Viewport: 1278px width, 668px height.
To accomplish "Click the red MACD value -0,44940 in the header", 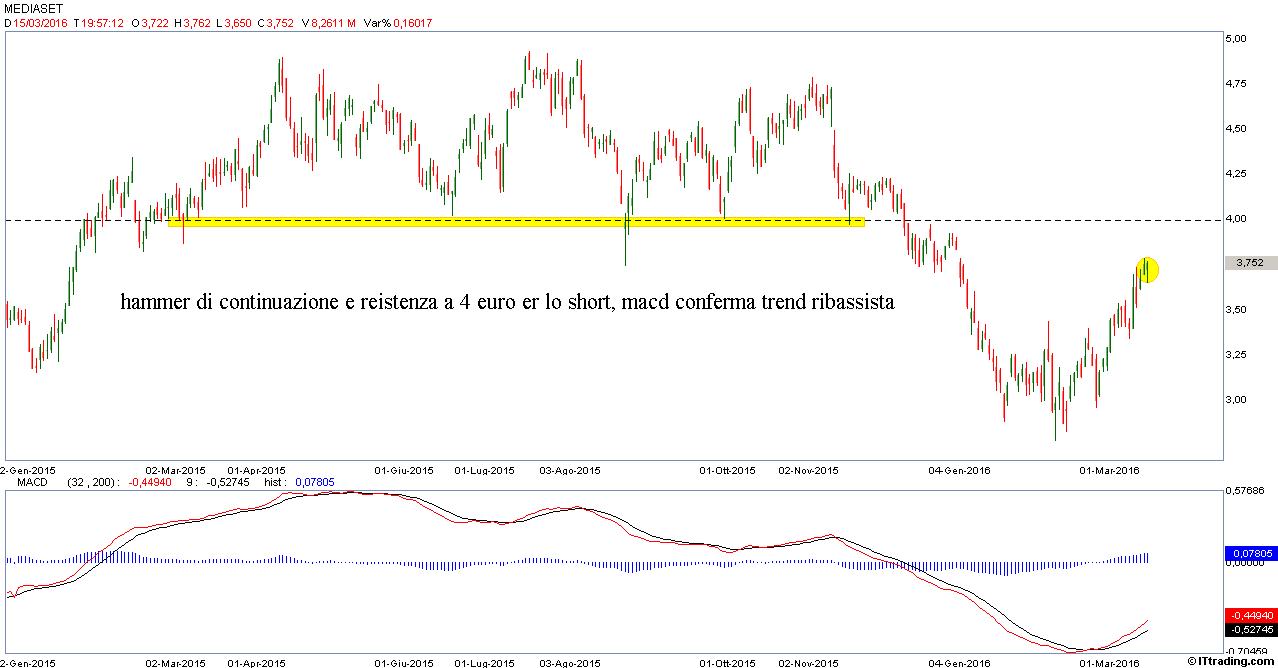I will tap(151, 482).
